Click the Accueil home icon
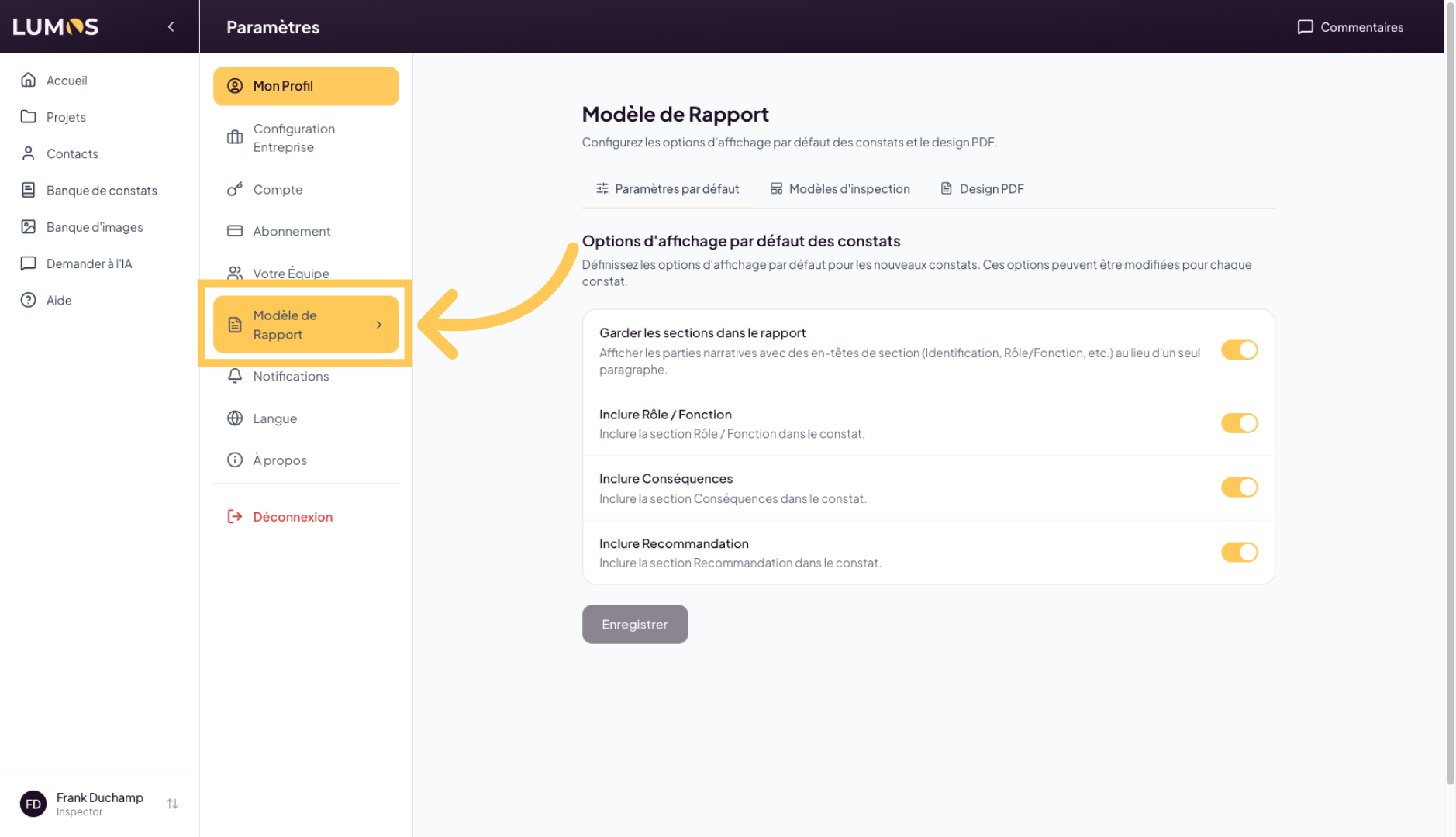Viewport: 1456px width, 837px height. 29,80
